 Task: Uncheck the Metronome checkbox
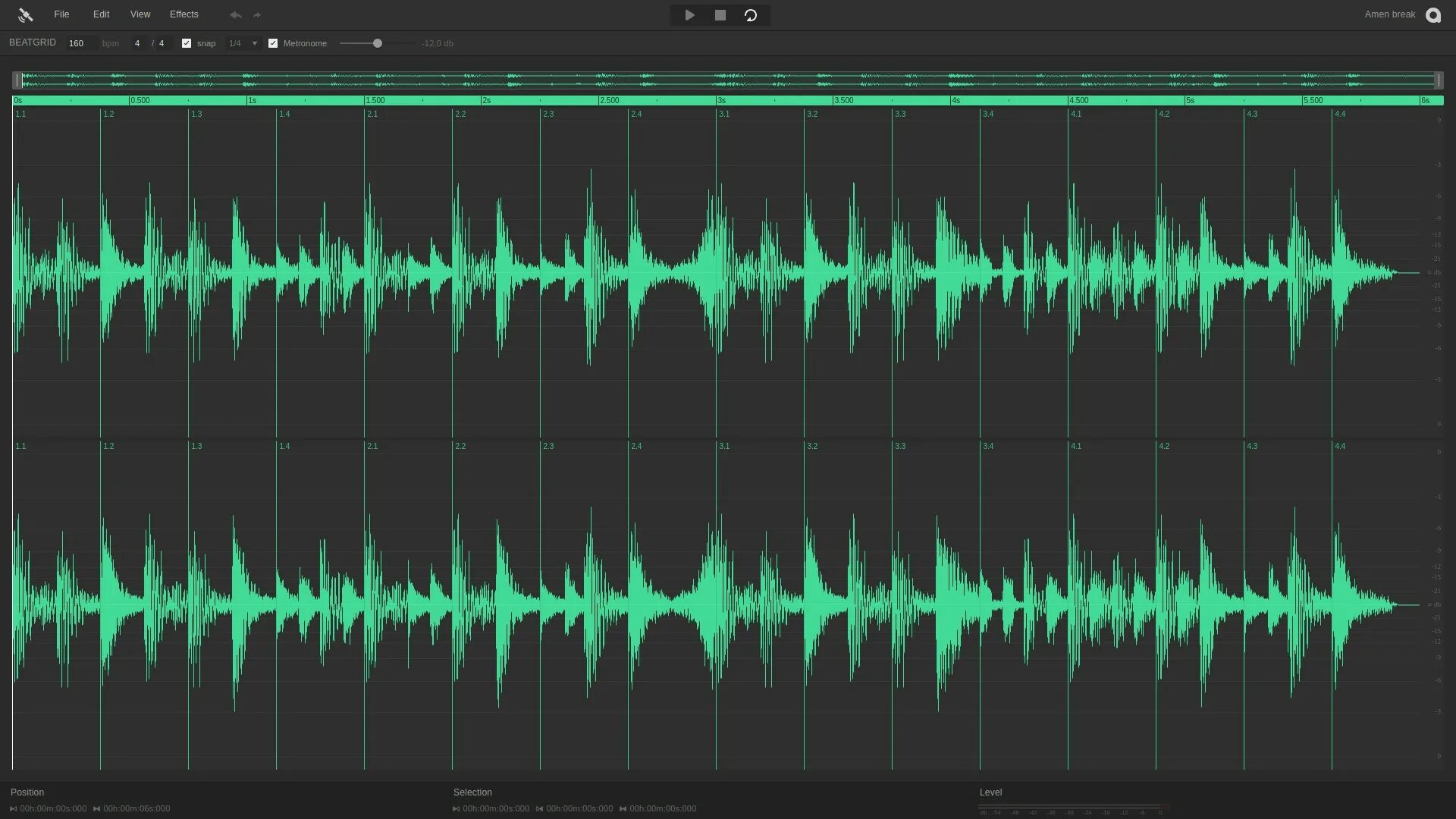(x=273, y=43)
